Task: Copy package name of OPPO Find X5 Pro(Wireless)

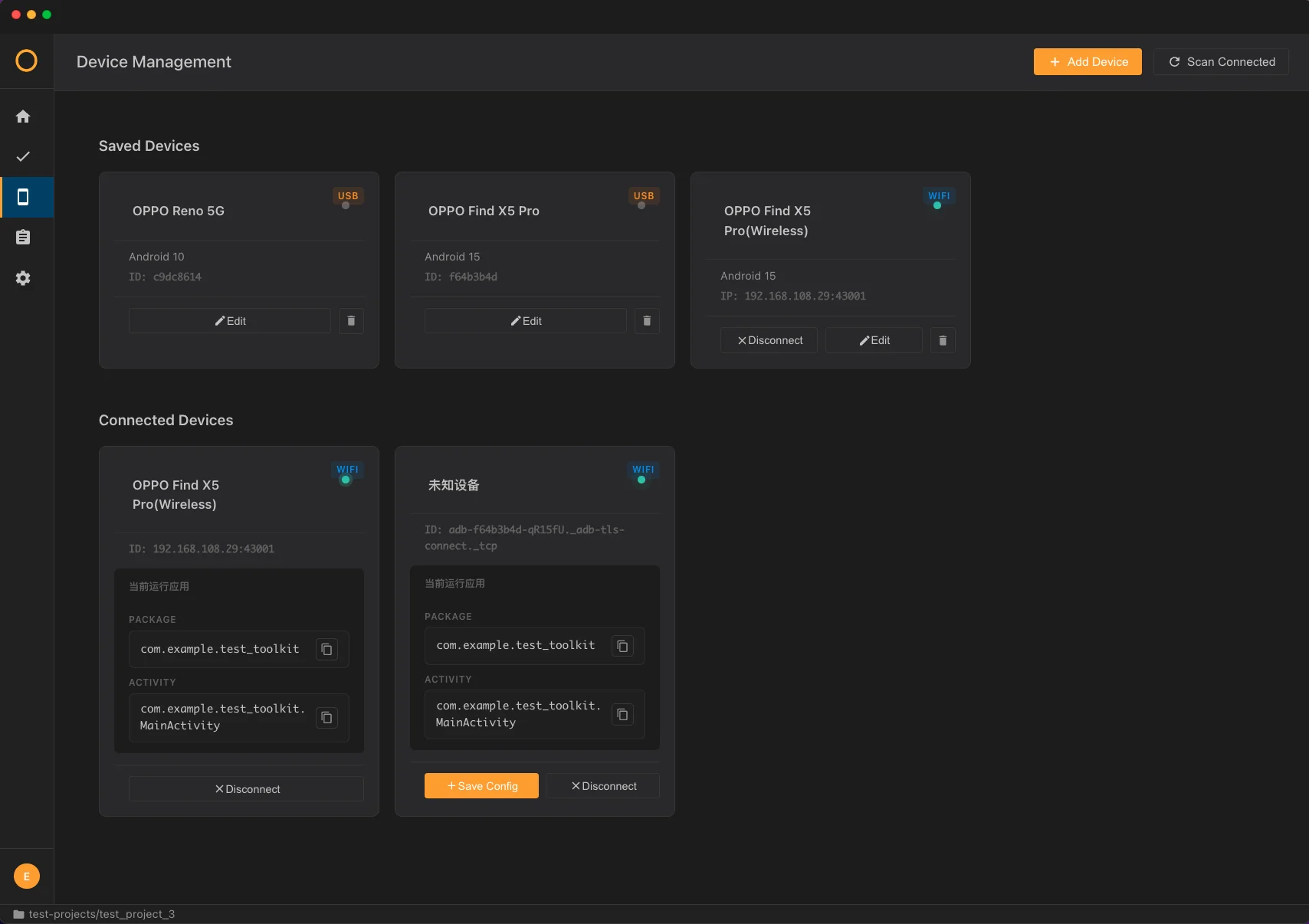Action: click(x=326, y=649)
